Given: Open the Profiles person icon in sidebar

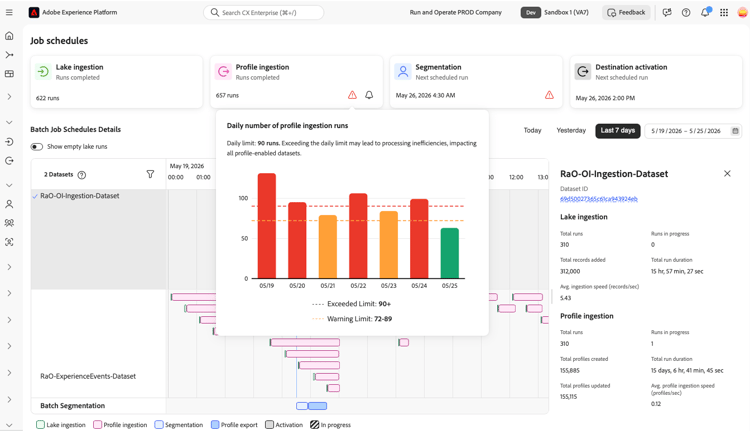Looking at the screenshot, I should coord(9,204).
